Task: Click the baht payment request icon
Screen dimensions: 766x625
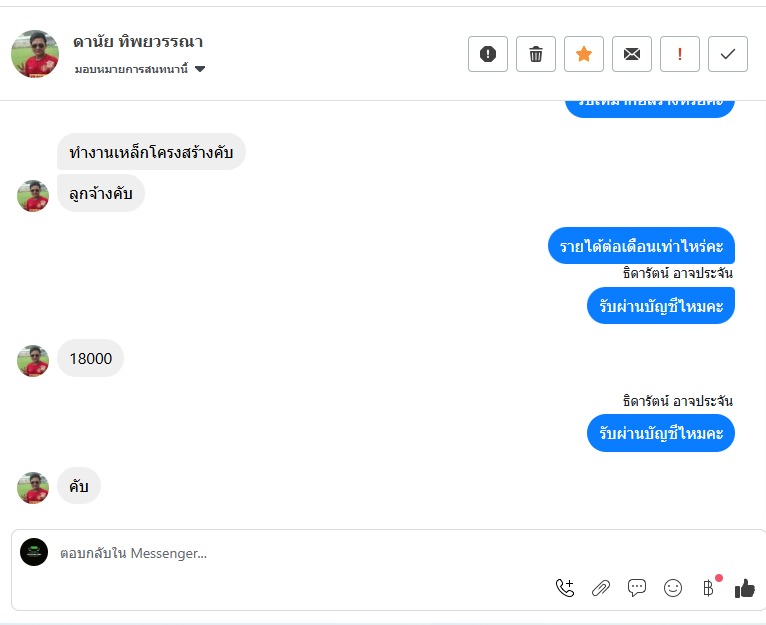Action: [708, 587]
